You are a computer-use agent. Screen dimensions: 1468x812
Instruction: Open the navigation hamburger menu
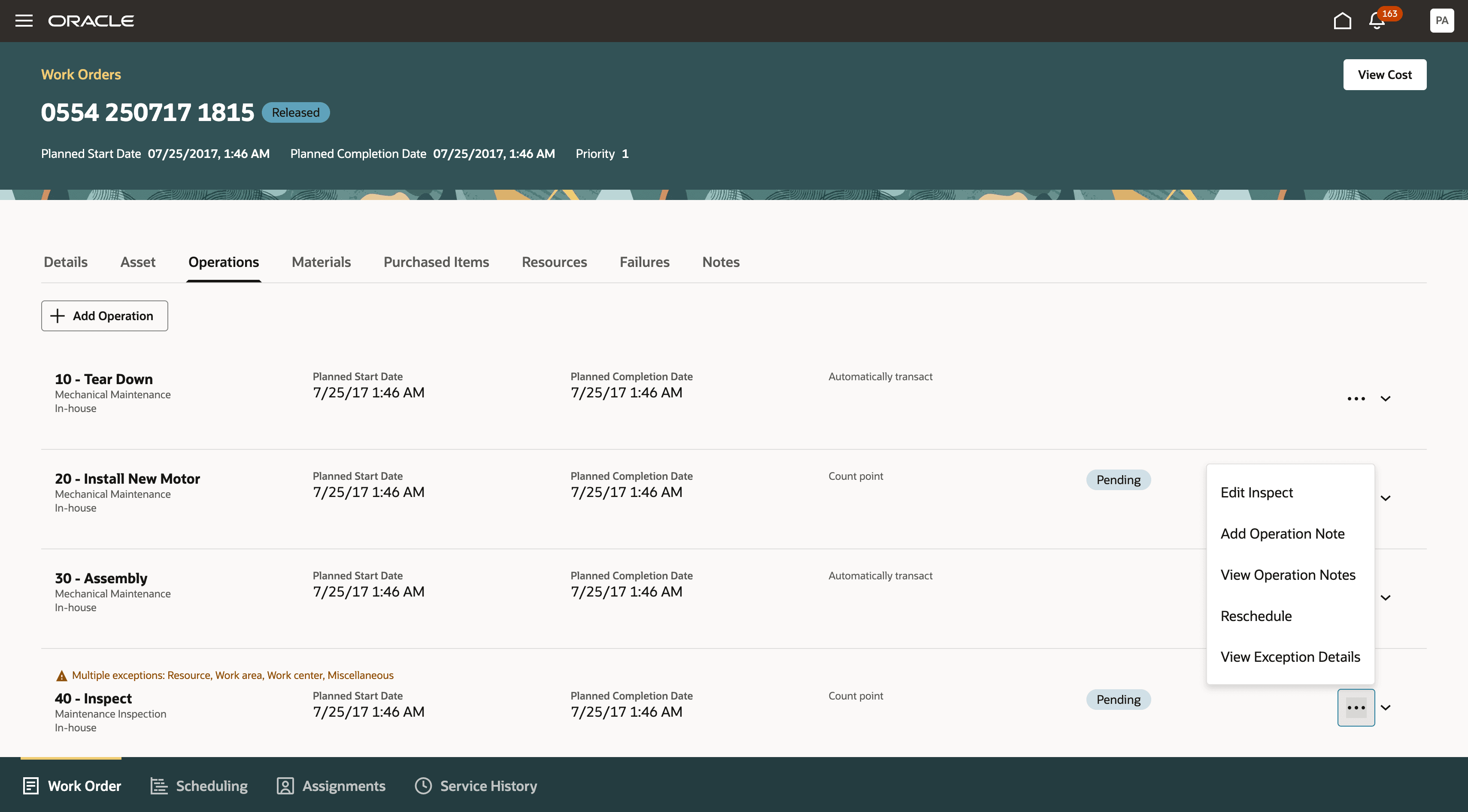pyautogui.click(x=24, y=21)
